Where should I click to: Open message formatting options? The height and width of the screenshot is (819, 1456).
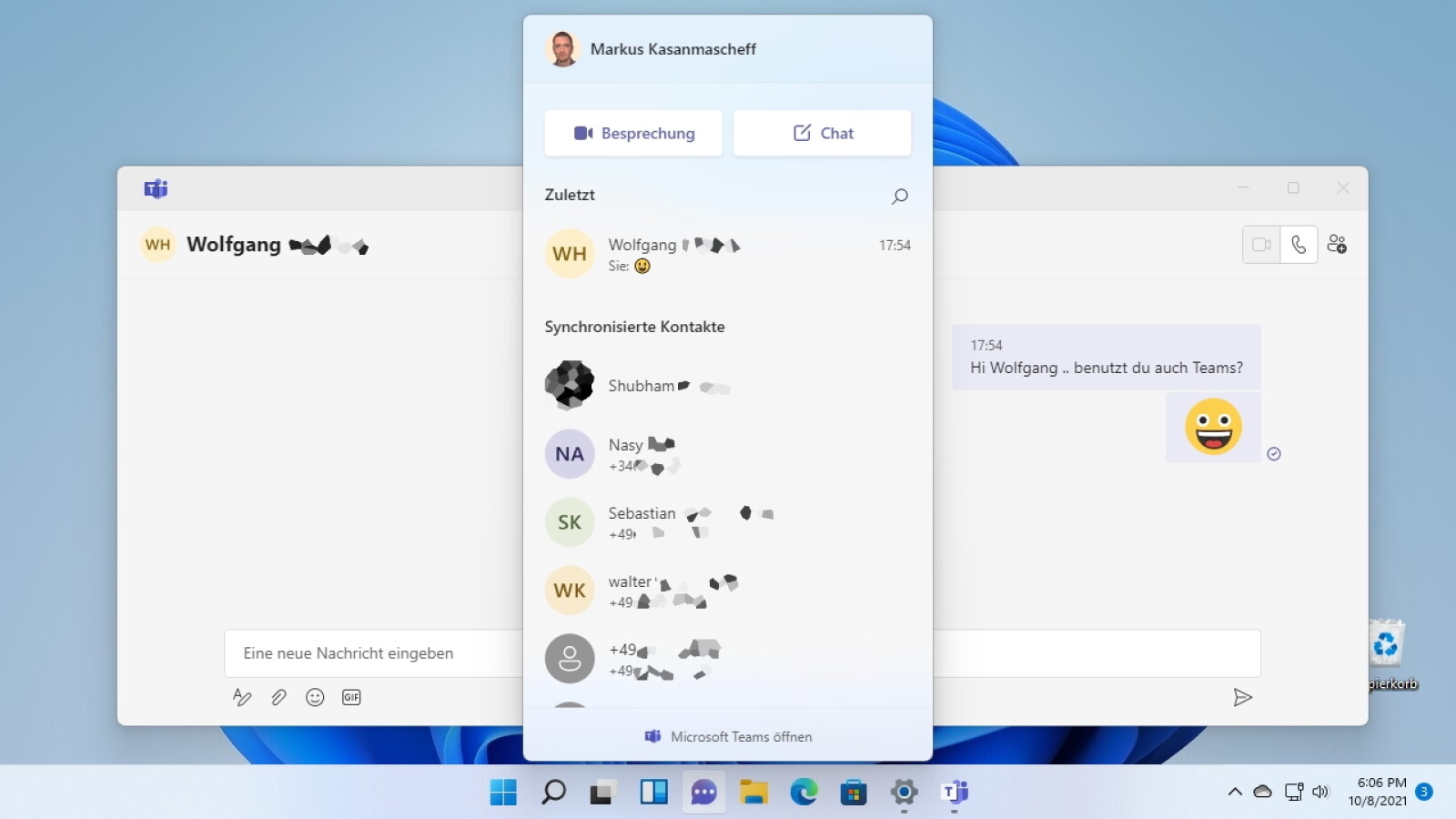(x=242, y=697)
